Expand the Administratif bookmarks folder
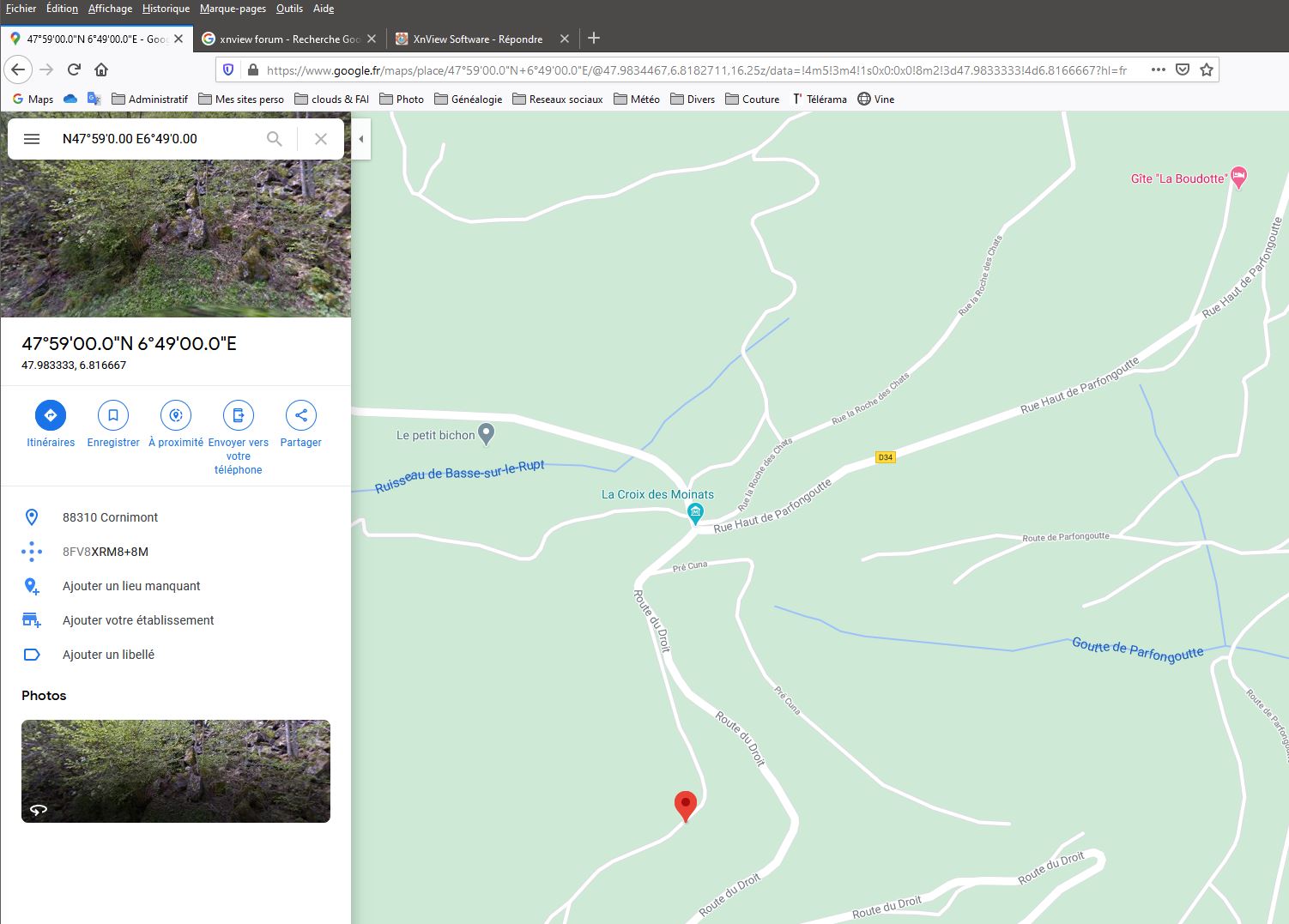The height and width of the screenshot is (924, 1289). point(150,100)
